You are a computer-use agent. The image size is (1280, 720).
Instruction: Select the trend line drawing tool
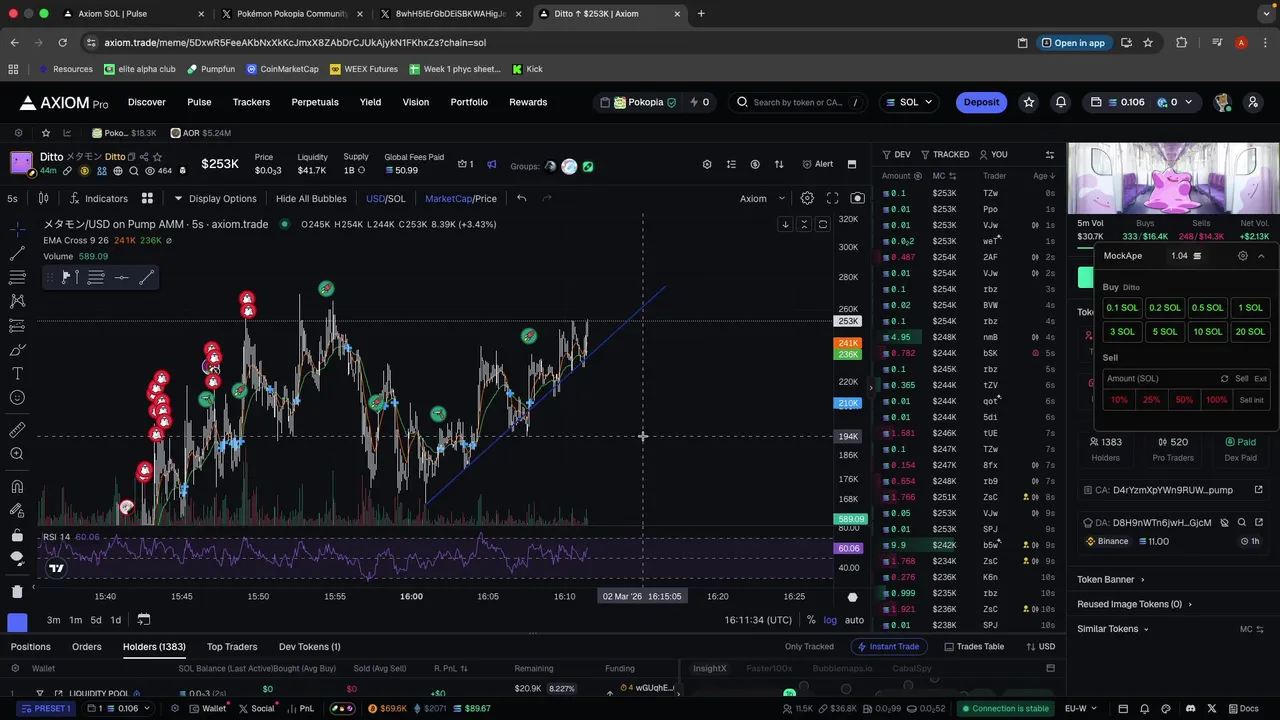point(17,253)
